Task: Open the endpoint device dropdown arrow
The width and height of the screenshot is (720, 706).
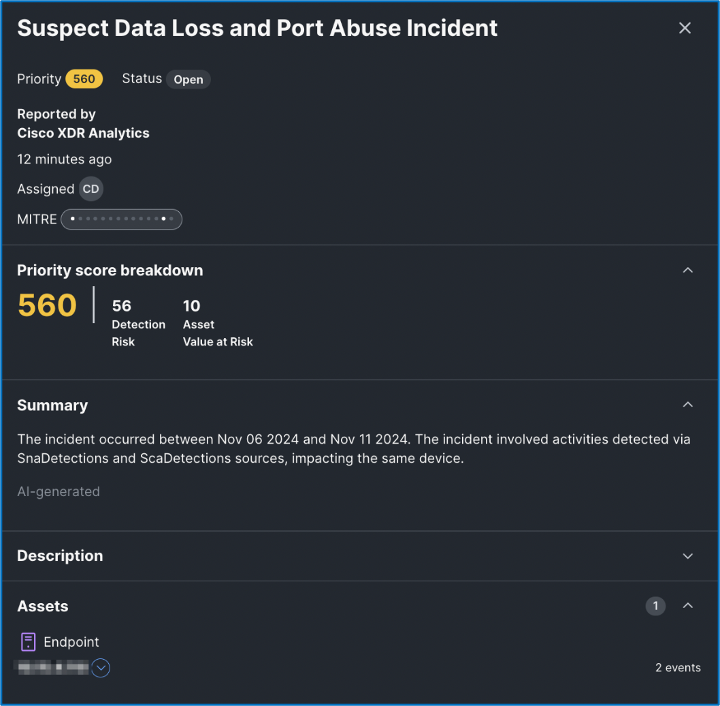Action: click(x=100, y=668)
